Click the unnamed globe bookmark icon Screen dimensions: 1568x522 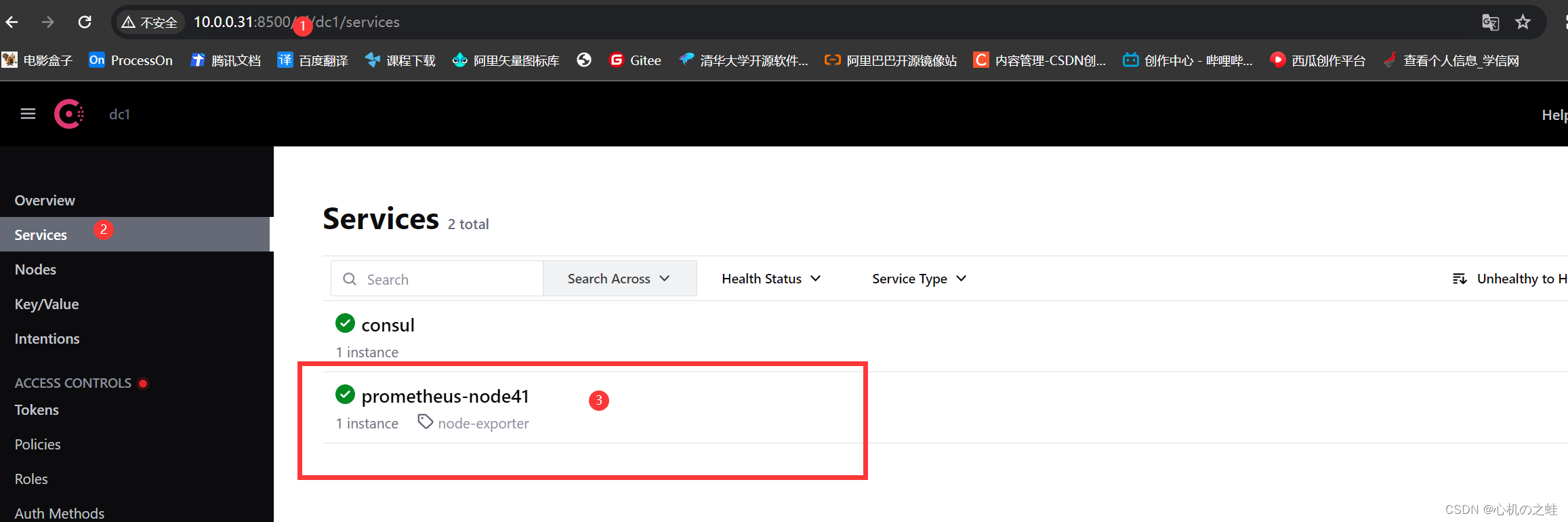pos(584,60)
